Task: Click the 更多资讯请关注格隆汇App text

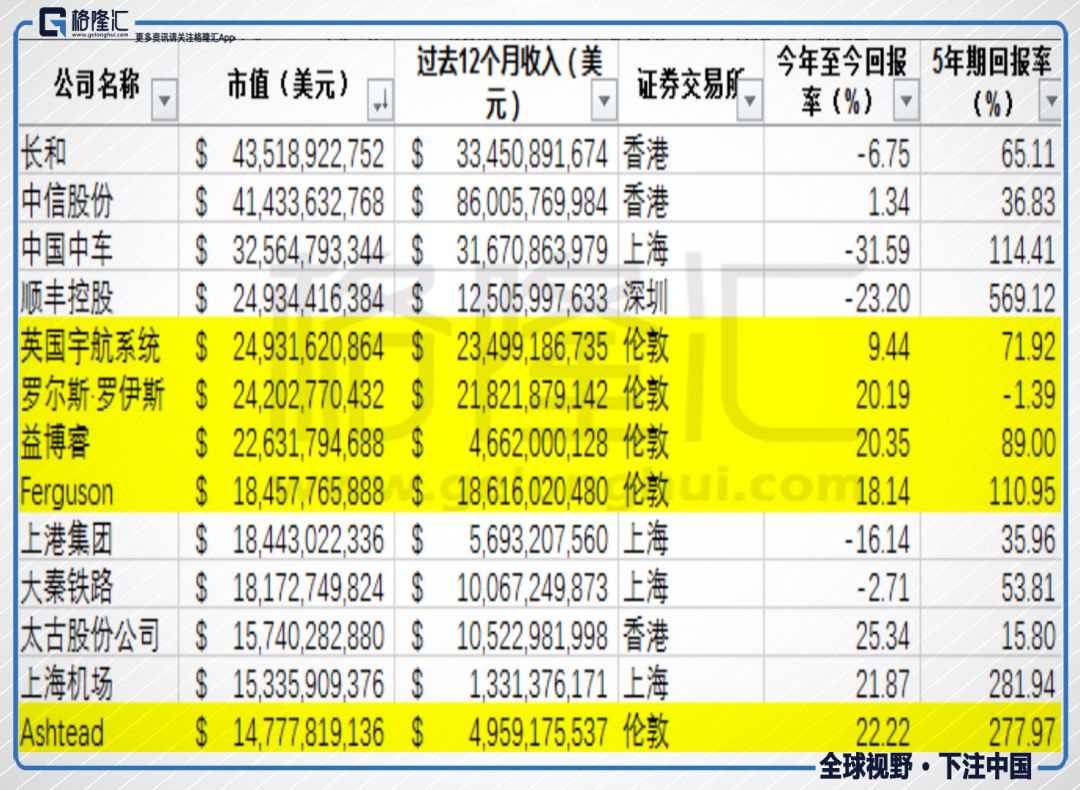Action: 185,37
